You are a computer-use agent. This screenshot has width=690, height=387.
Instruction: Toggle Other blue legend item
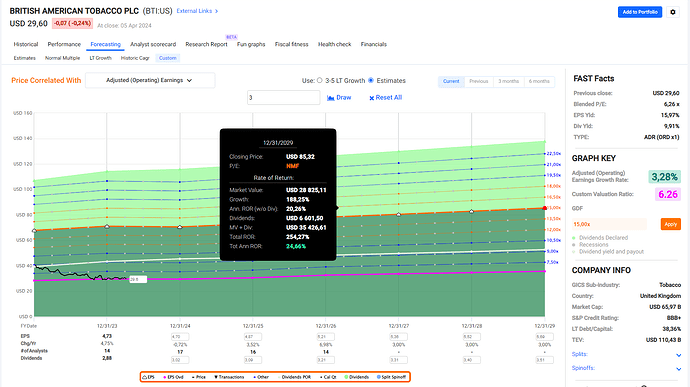(261, 377)
